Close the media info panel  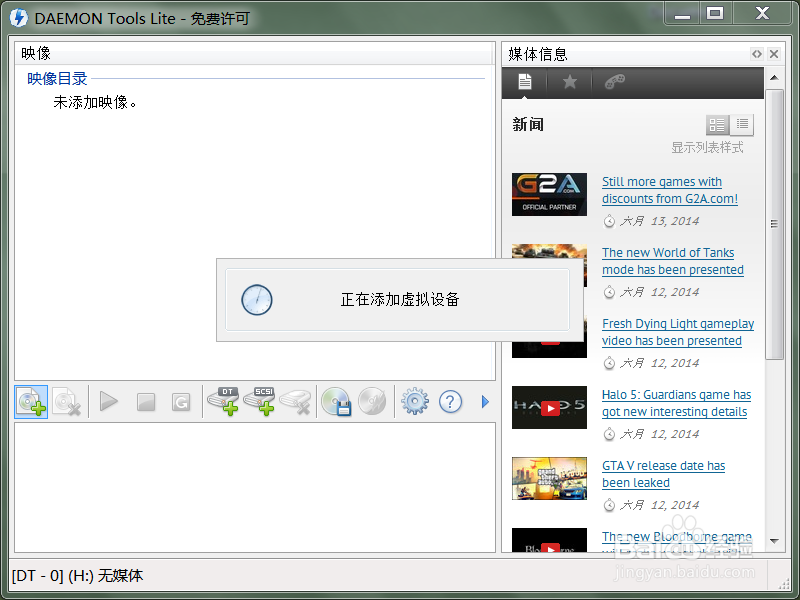tap(774, 54)
